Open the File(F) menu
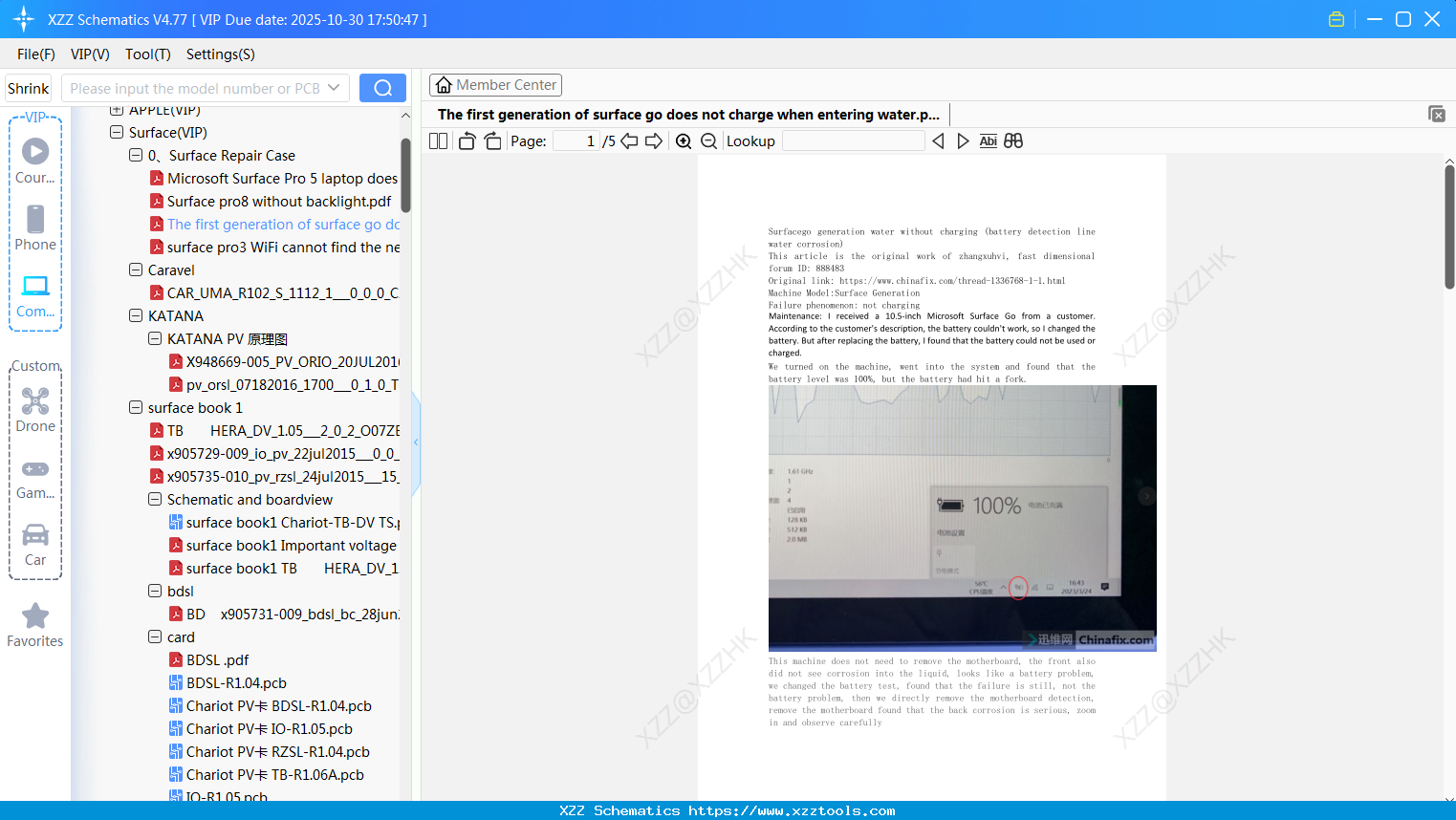 pyautogui.click(x=36, y=54)
